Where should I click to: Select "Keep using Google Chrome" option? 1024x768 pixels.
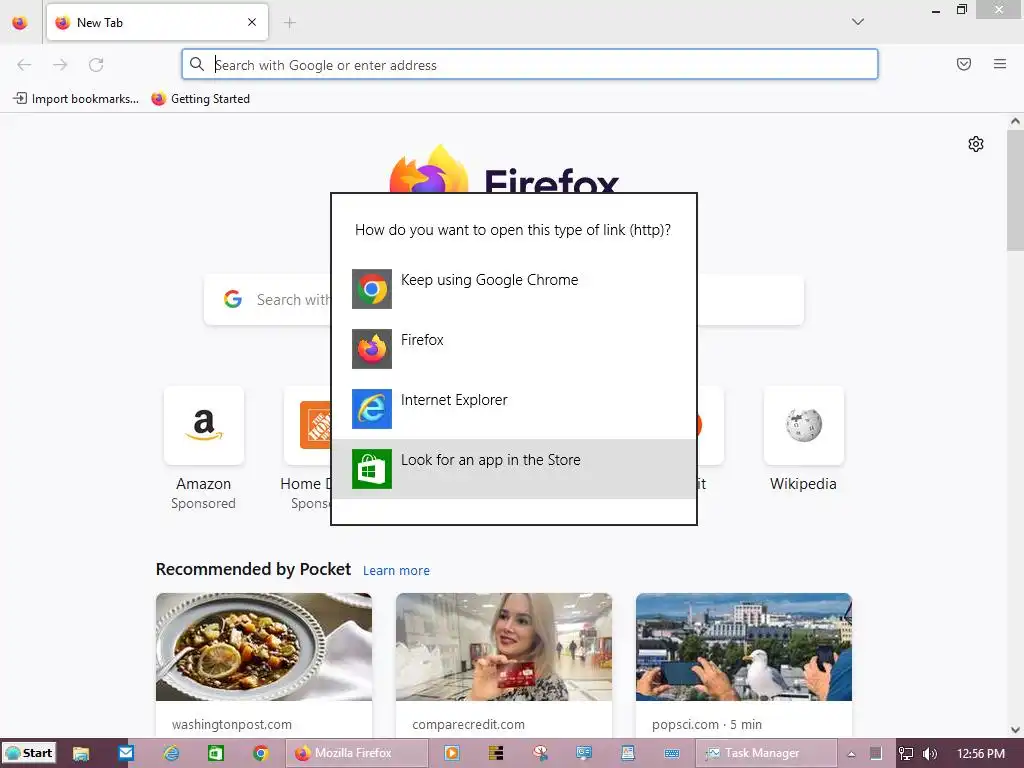point(514,289)
